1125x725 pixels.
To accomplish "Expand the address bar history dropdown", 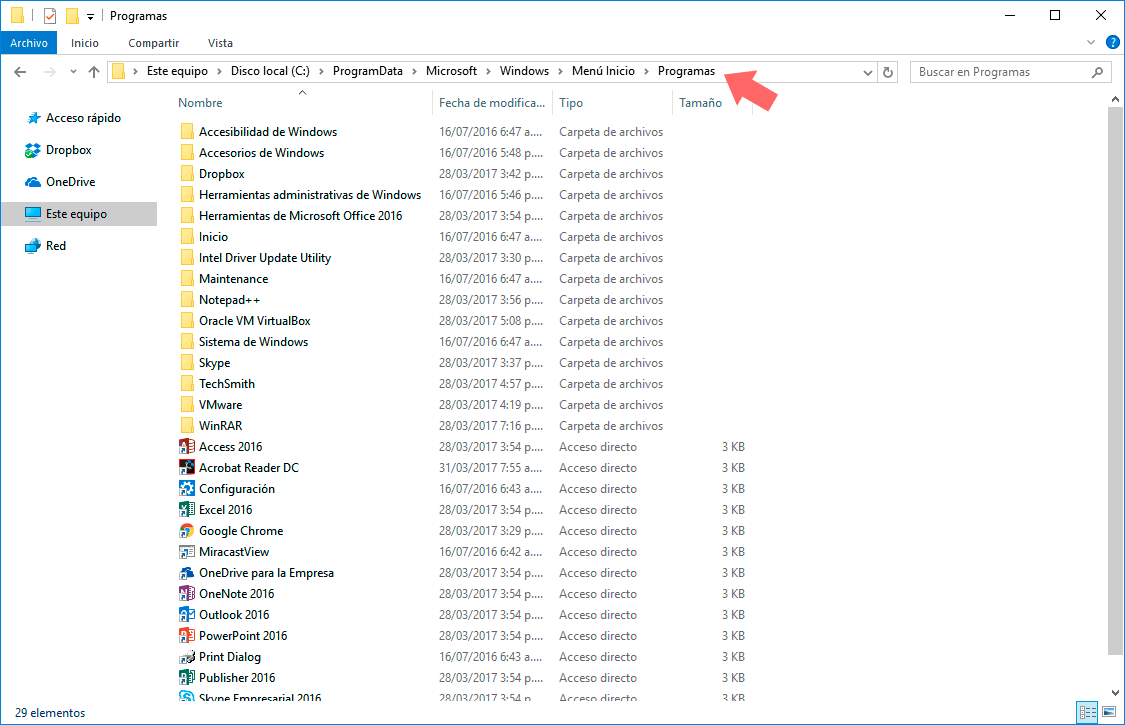I will [x=867, y=72].
